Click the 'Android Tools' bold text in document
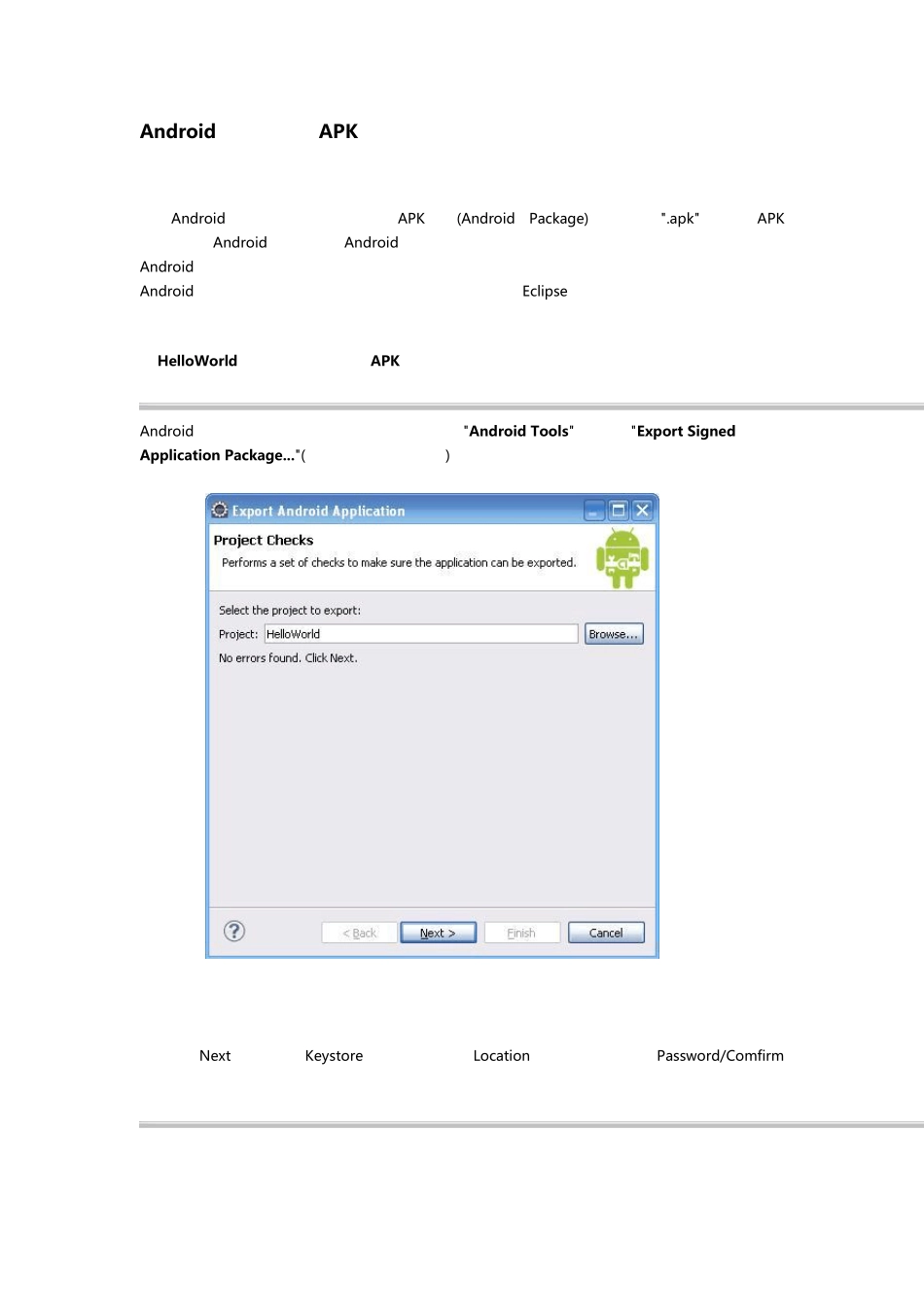924x1307 pixels. tap(519, 431)
